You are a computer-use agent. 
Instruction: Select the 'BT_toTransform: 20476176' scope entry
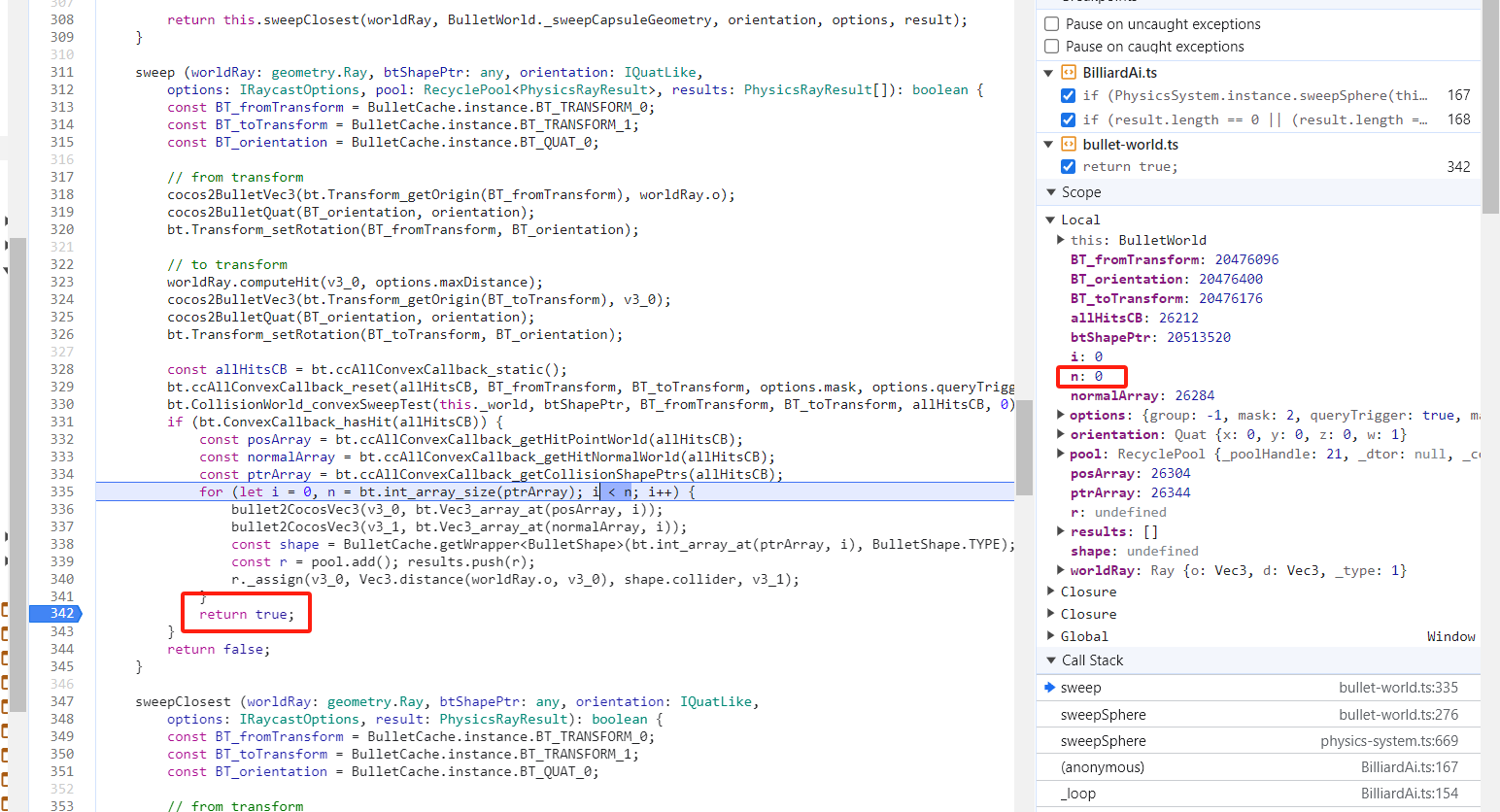pos(1167,298)
